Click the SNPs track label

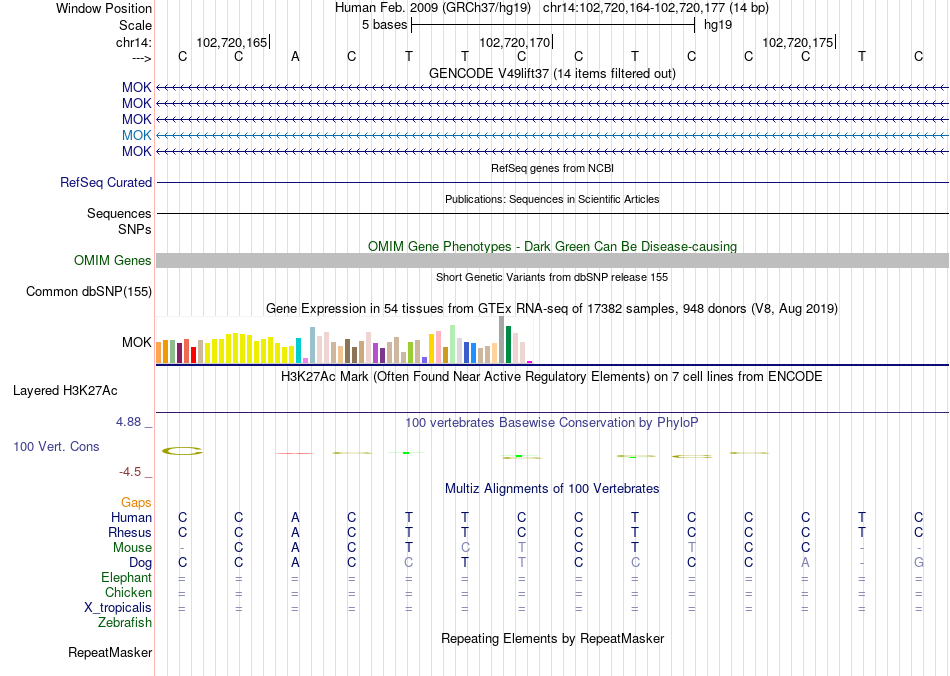click(135, 230)
